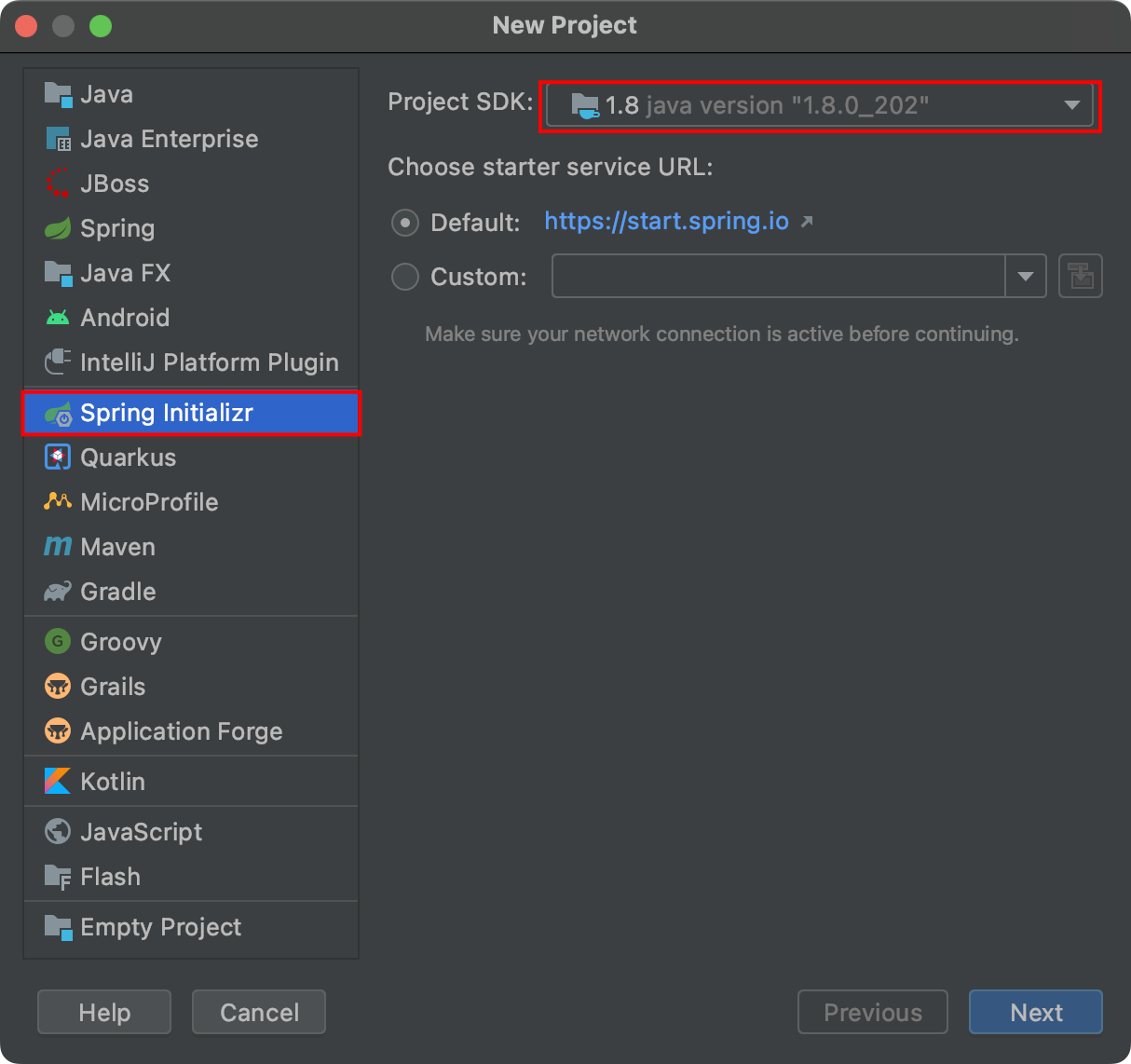Screen dimensions: 1131x1064
Task: Click the Application Forge icon
Action: point(58,730)
